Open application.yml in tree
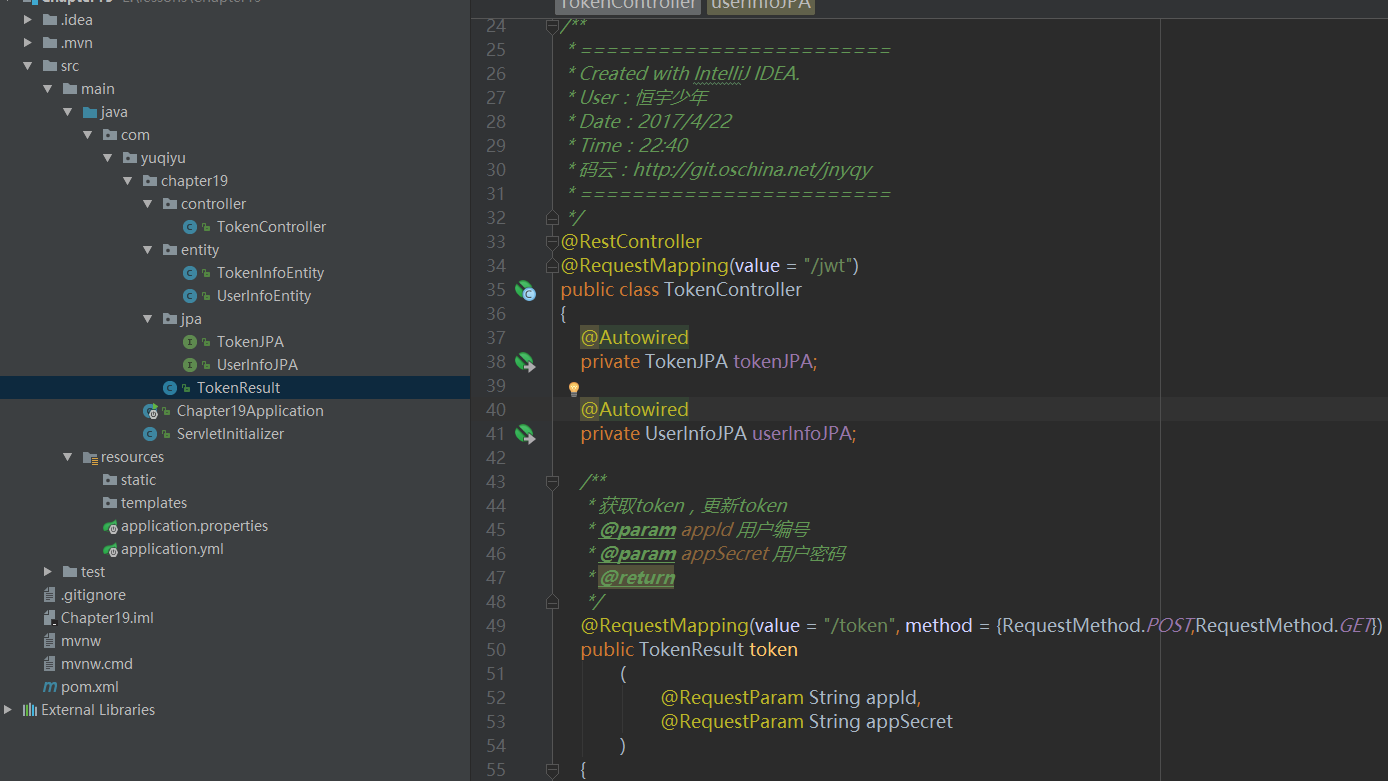1388x781 pixels. point(172,549)
